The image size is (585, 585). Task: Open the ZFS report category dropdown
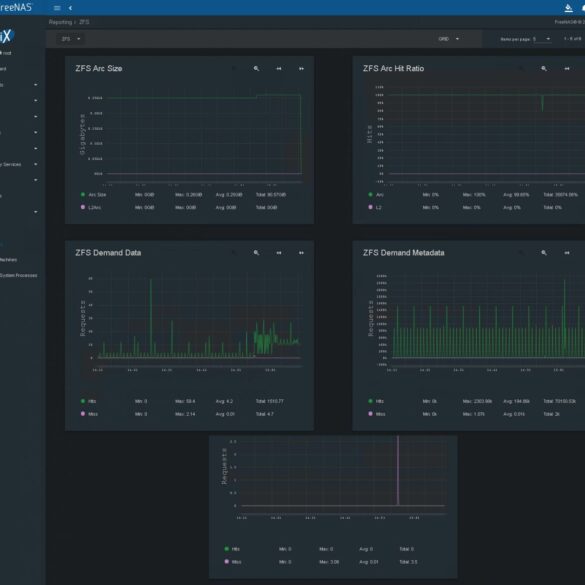click(x=71, y=39)
